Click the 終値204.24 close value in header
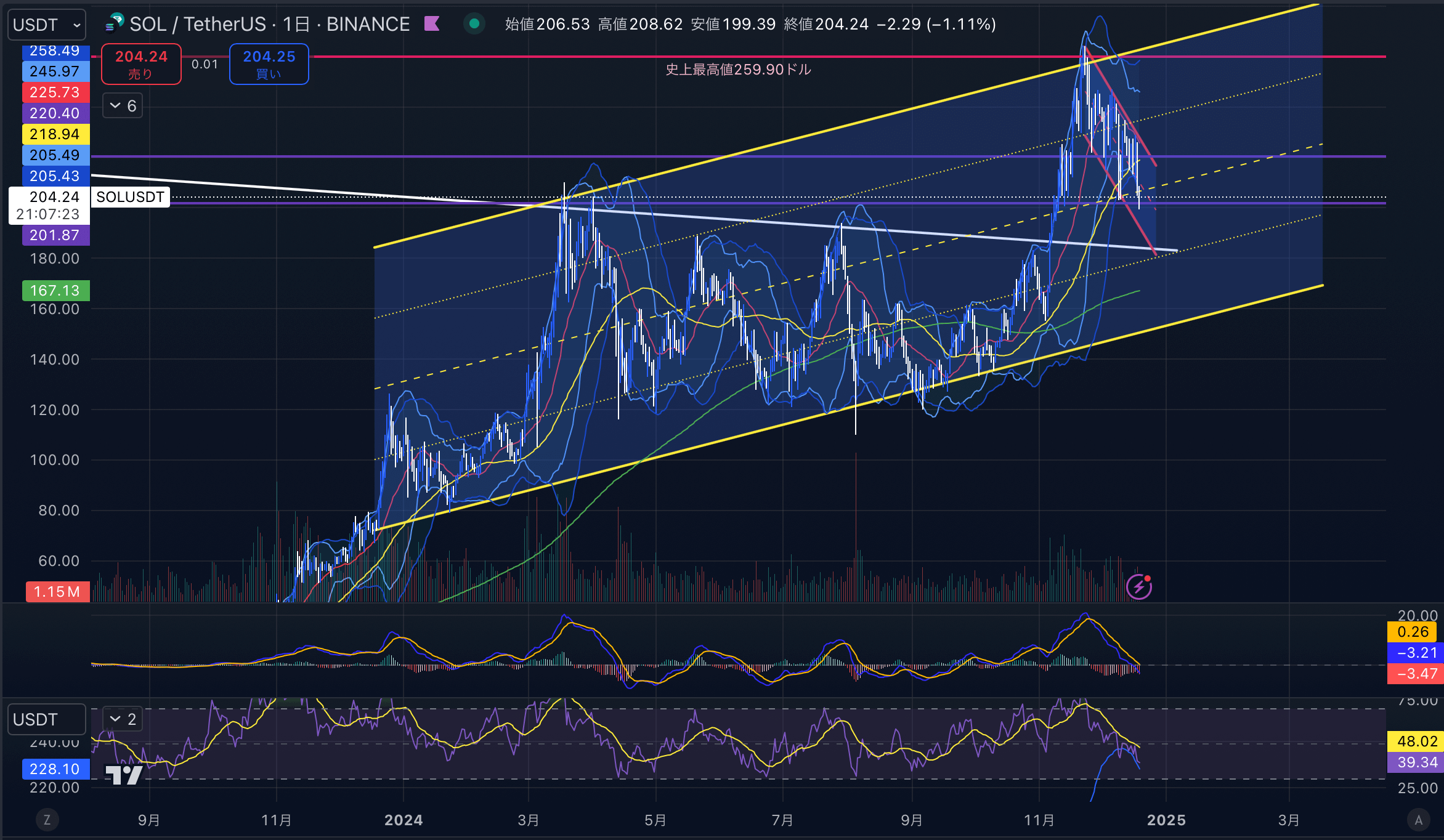 click(826, 24)
